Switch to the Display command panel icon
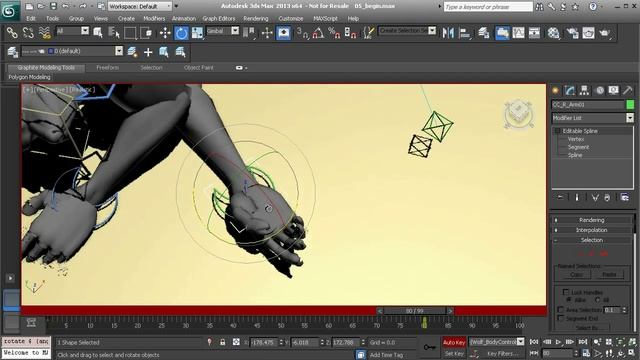The height and width of the screenshot is (360, 640). tap(613, 91)
